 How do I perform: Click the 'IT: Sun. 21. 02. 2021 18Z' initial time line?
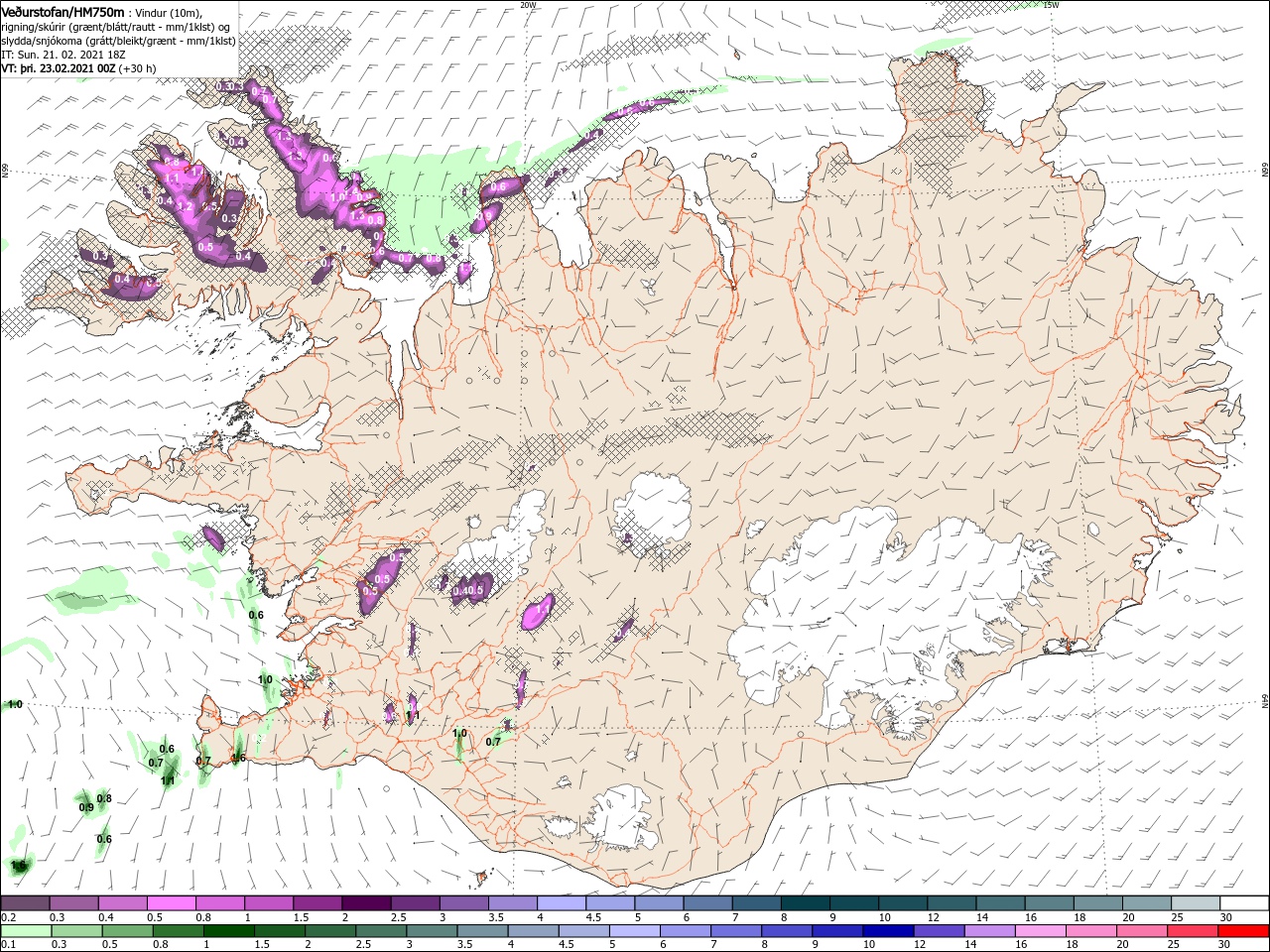(x=64, y=55)
